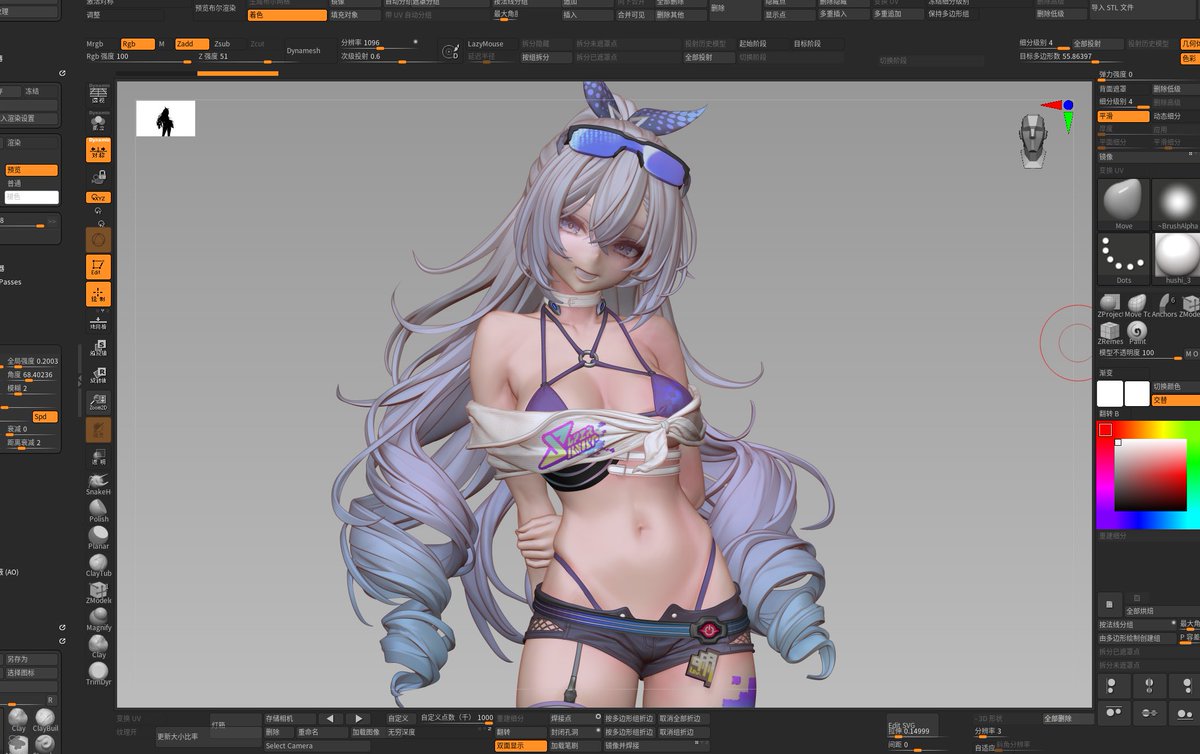
Task: Open the hushi_3 material picker
Action: [x=1177, y=259]
